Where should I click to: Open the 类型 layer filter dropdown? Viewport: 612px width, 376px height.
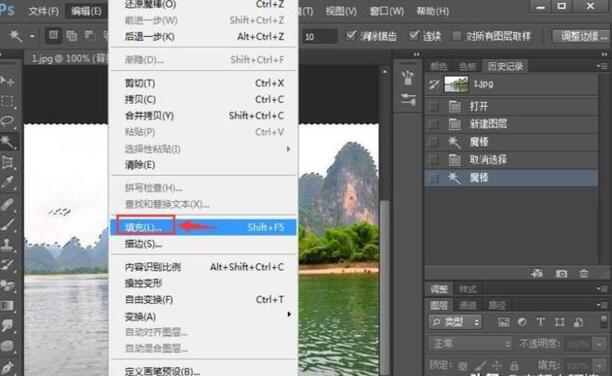tap(455, 322)
